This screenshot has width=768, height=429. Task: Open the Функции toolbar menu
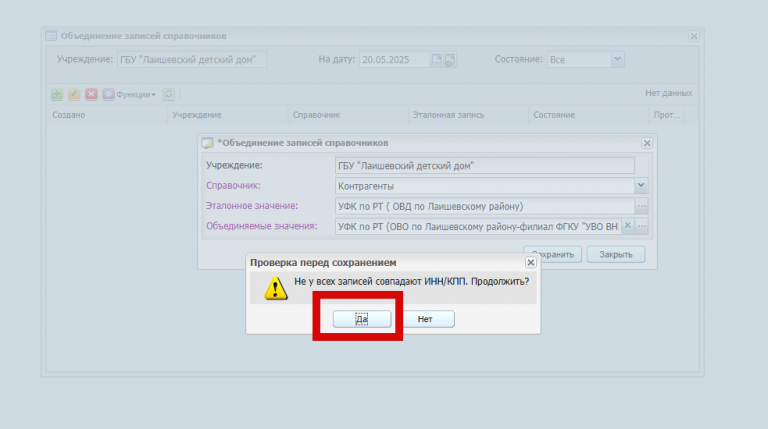[x=129, y=94]
